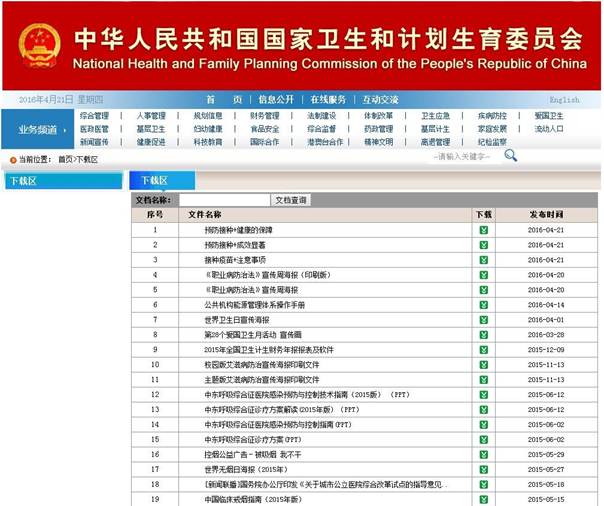Click the 文档名称 text input field
This screenshot has height=506, width=604.
pos(224,200)
